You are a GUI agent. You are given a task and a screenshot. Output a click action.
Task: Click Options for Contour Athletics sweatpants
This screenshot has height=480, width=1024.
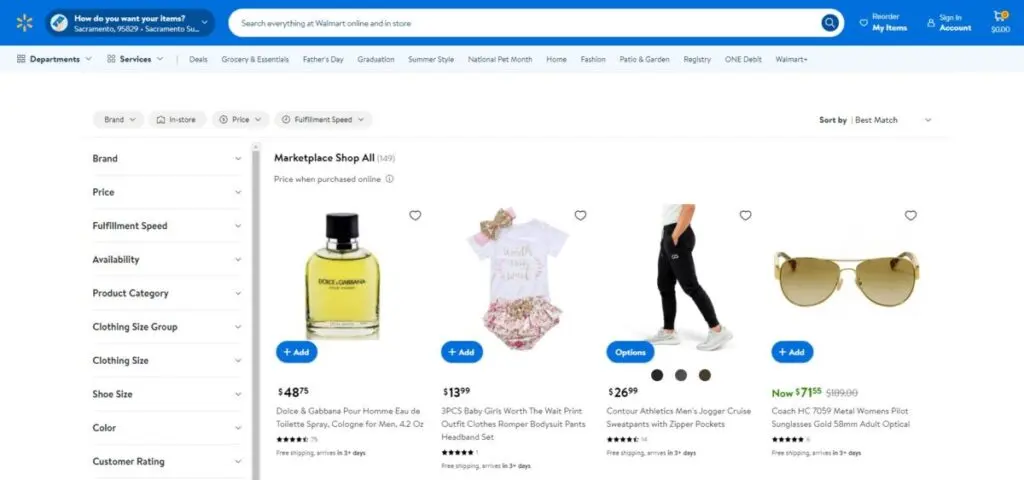[630, 352]
